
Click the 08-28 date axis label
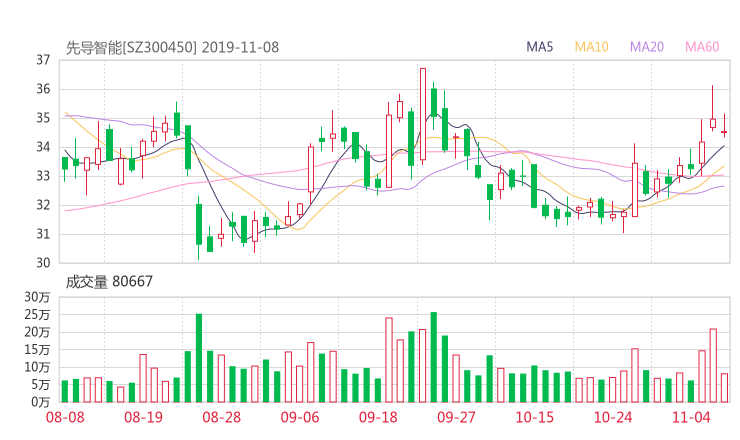[x=221, y=417]
